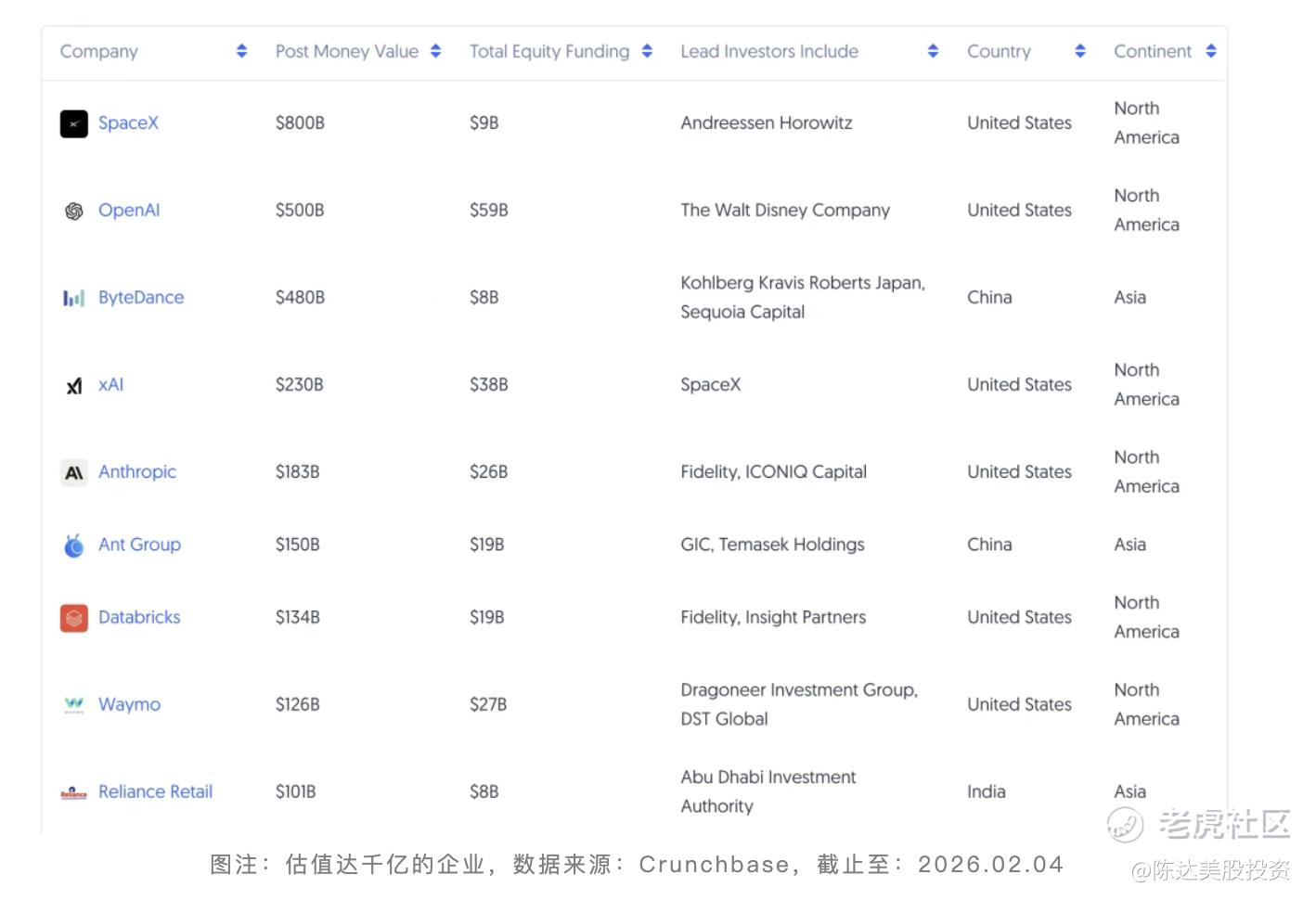Click the Fidelity, Insight Partners cell
The width and height of the screenshot is (1316, 900).
[773, 617]
